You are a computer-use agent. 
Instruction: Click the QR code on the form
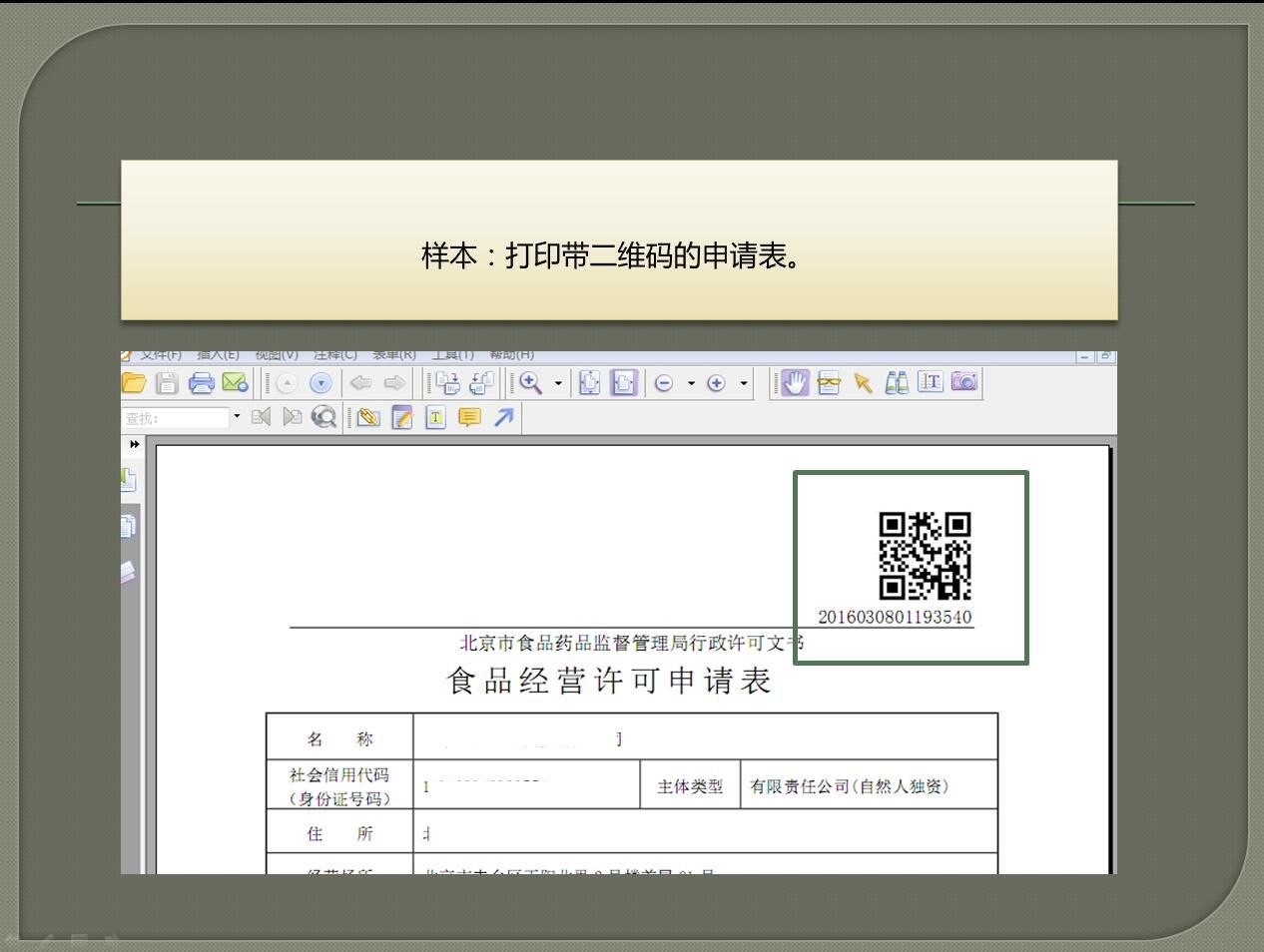tap(925, 556)
